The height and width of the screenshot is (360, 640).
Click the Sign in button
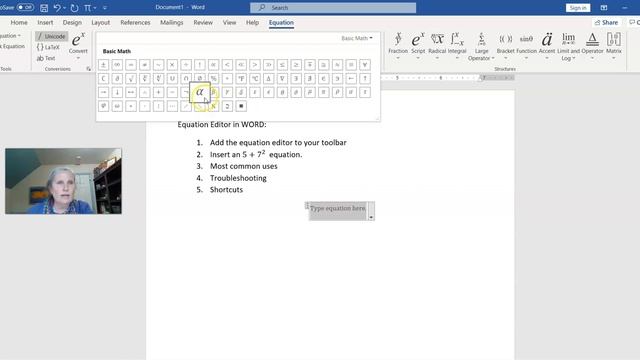pos(578,8)
